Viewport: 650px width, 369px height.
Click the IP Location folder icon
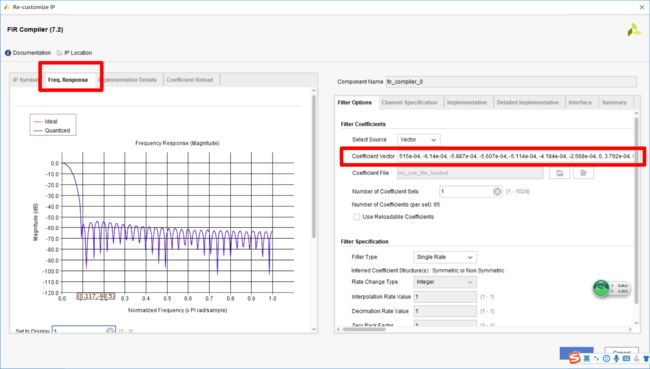click(59, 53)
